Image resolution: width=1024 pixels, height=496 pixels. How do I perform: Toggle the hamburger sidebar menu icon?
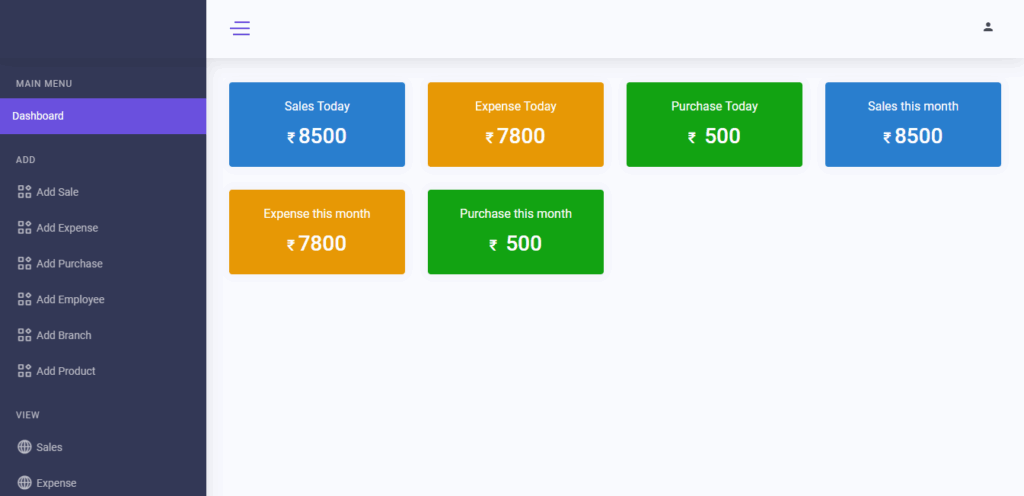240,28
